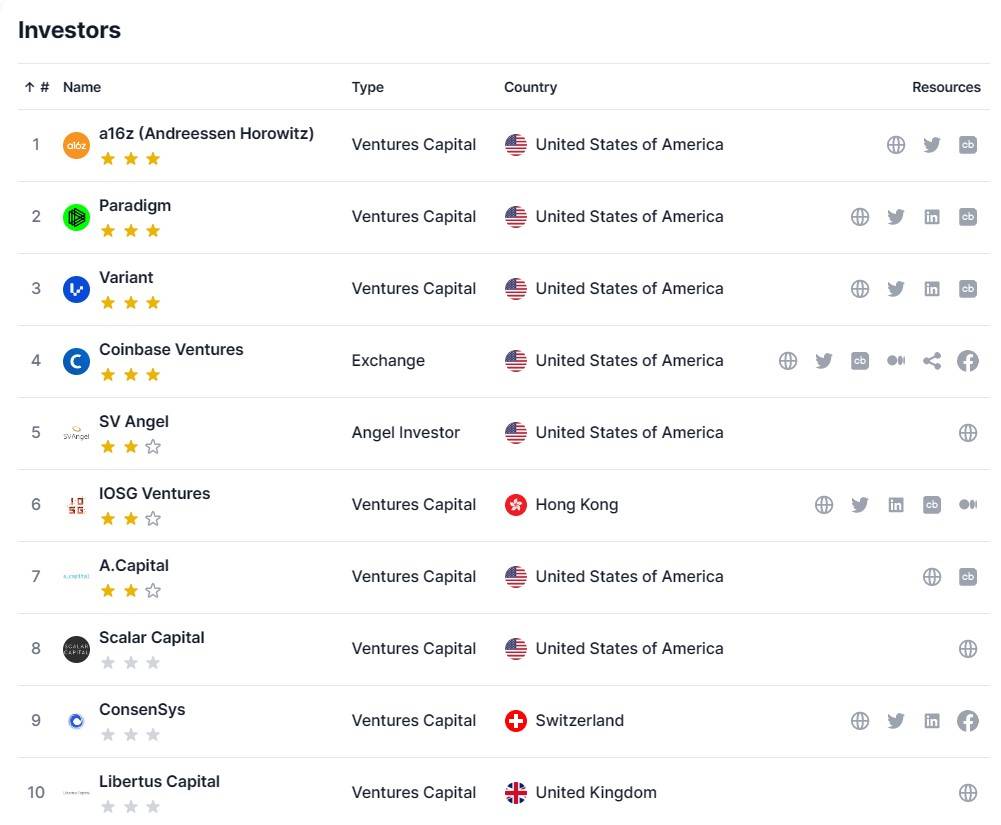This screenshot has height=825, width=1001.
Task: Open Scalar Capital investor link
Action: tap(151, 637)
